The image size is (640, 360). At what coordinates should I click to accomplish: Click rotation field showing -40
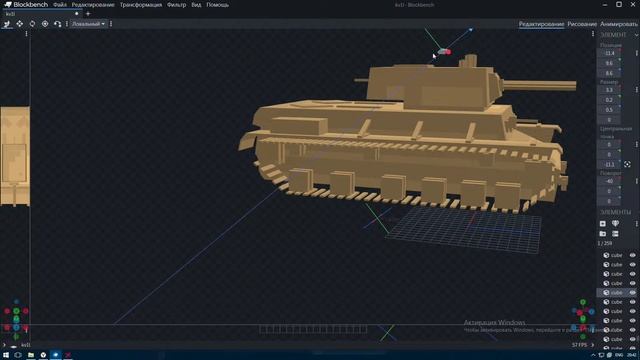(x=609, y=181)
